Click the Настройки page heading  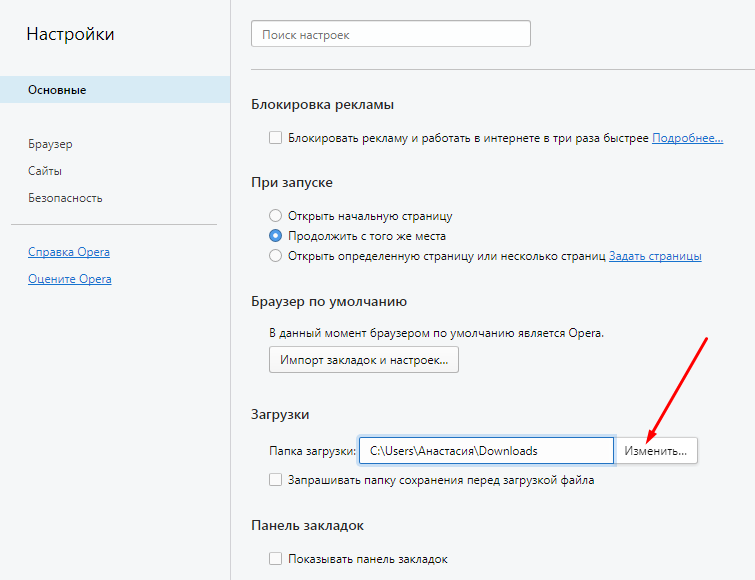70,34
